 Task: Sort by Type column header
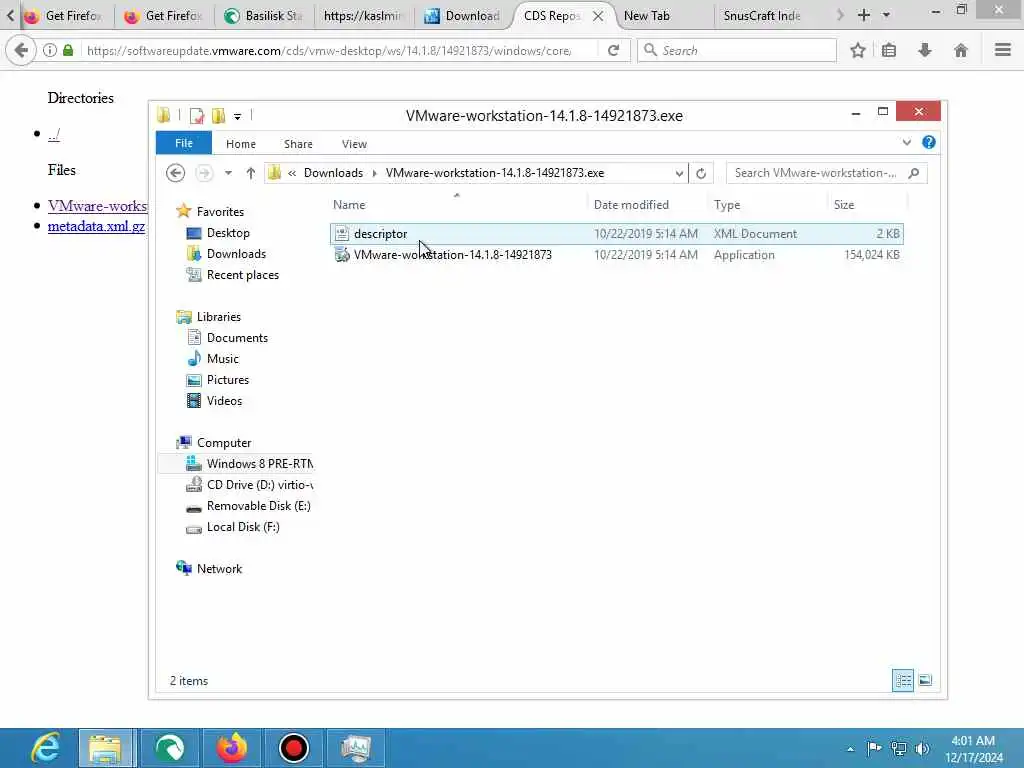(x=727, y=205)
